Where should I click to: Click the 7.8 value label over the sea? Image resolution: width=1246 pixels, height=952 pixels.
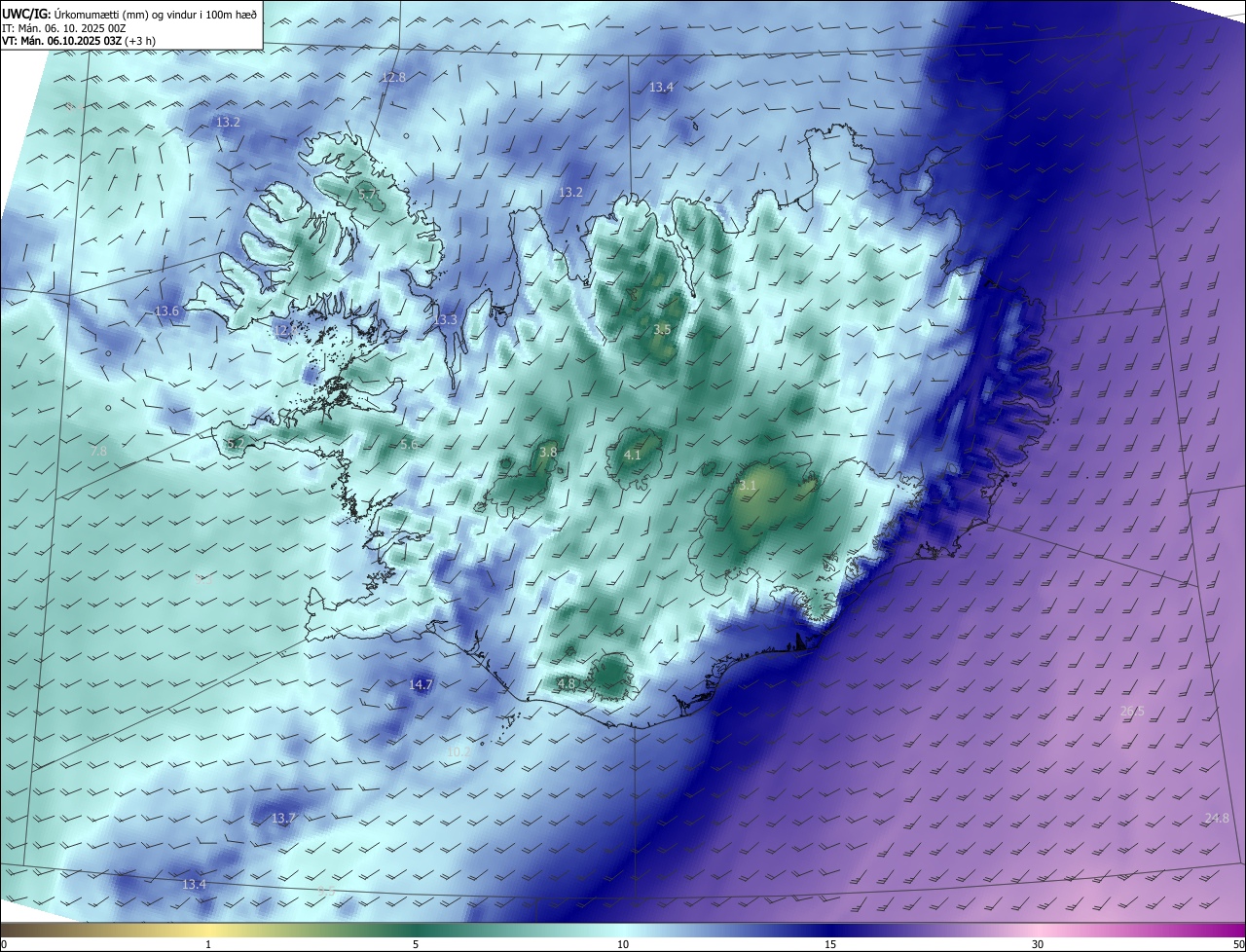[98, 452]
